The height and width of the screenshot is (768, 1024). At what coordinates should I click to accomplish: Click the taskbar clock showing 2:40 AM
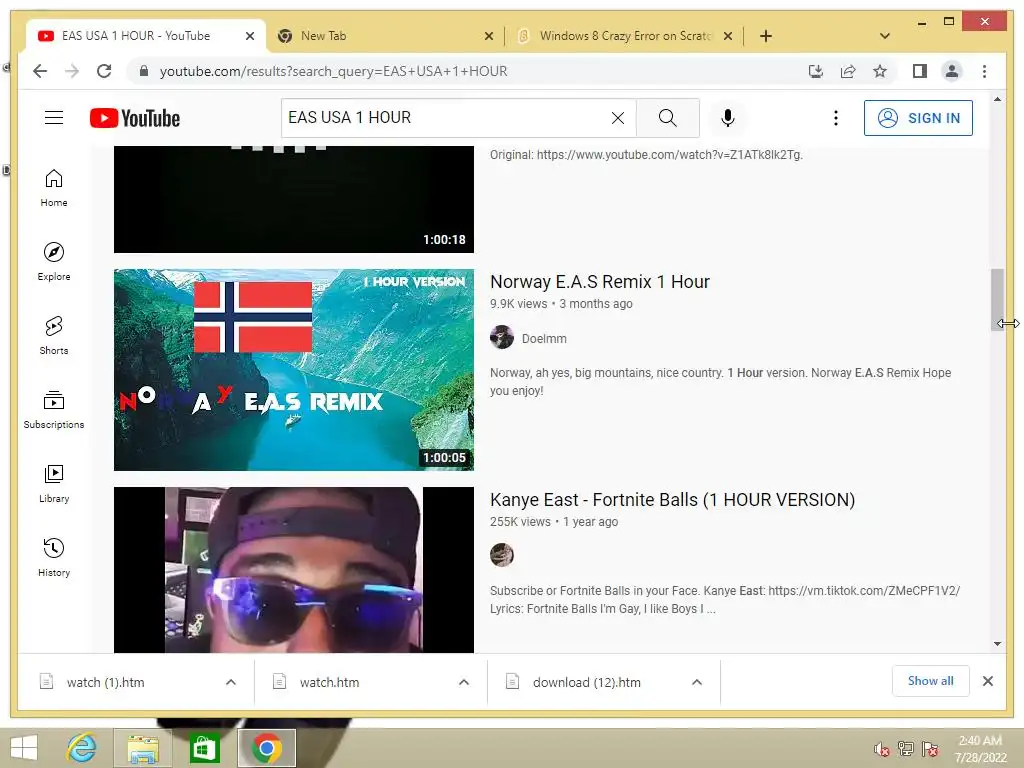(x=980, y=749)
